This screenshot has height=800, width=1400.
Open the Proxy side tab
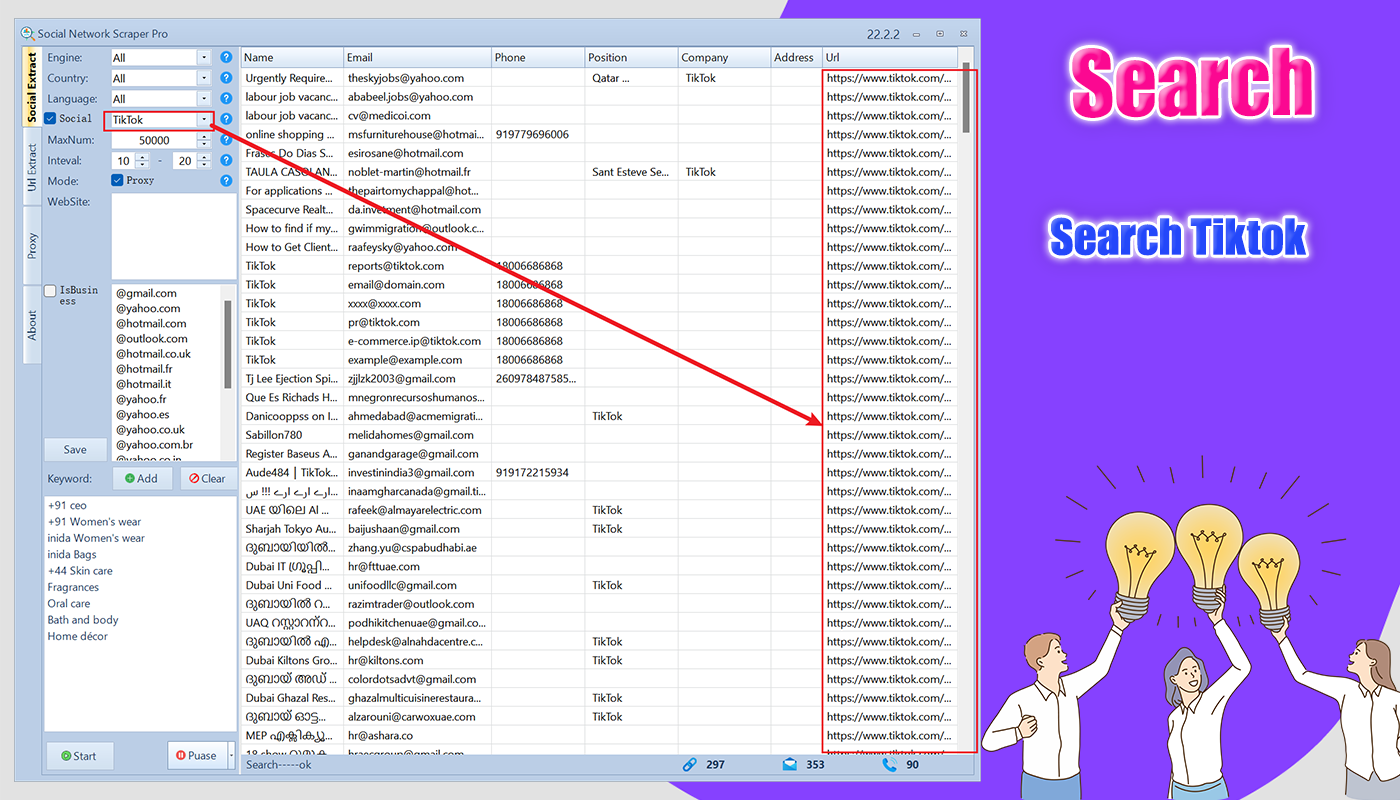[x=32, y=246]
